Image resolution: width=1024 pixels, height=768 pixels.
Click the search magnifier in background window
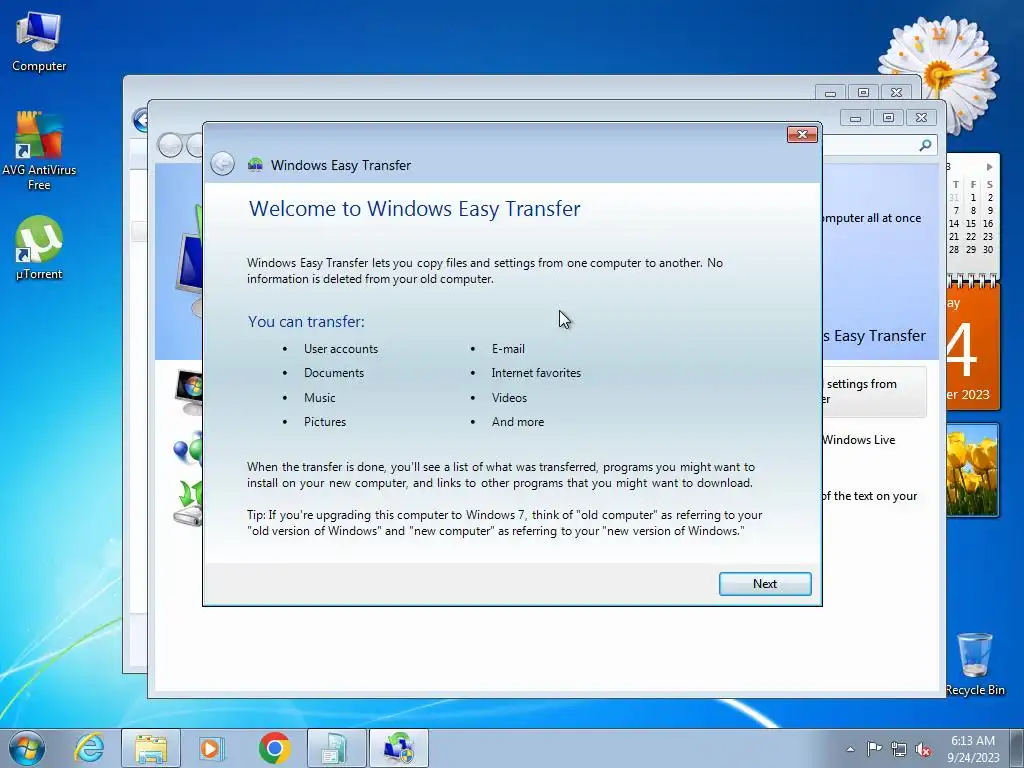click(x=925, y=145)
